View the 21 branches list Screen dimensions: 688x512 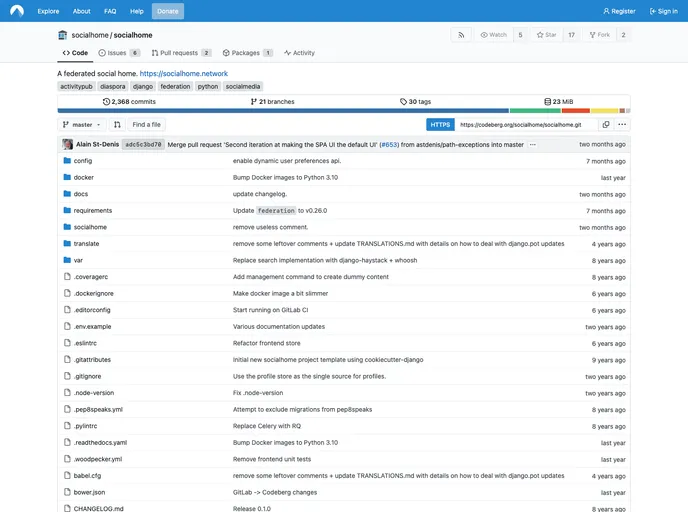pos(272,102)
